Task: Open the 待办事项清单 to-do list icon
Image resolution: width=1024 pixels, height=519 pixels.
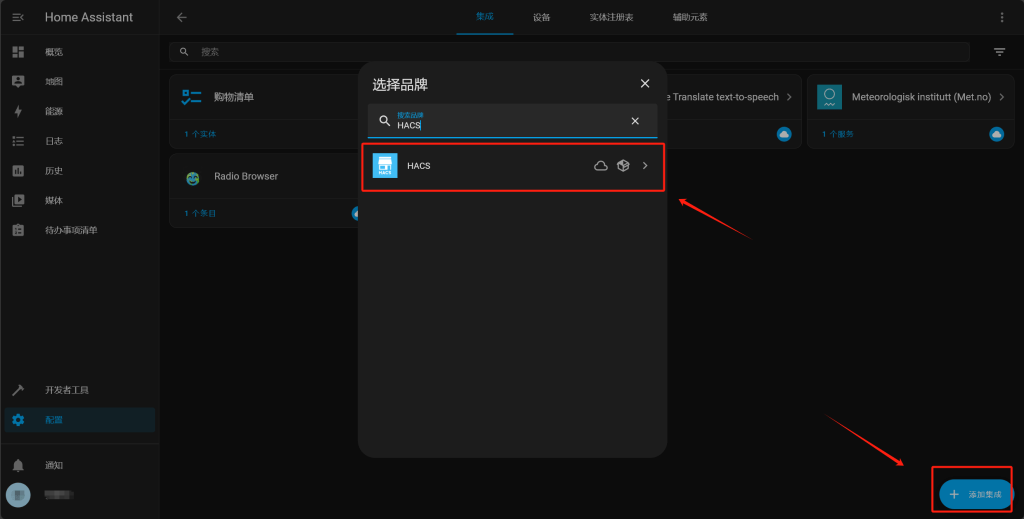Action: click(x=18, y=230)
